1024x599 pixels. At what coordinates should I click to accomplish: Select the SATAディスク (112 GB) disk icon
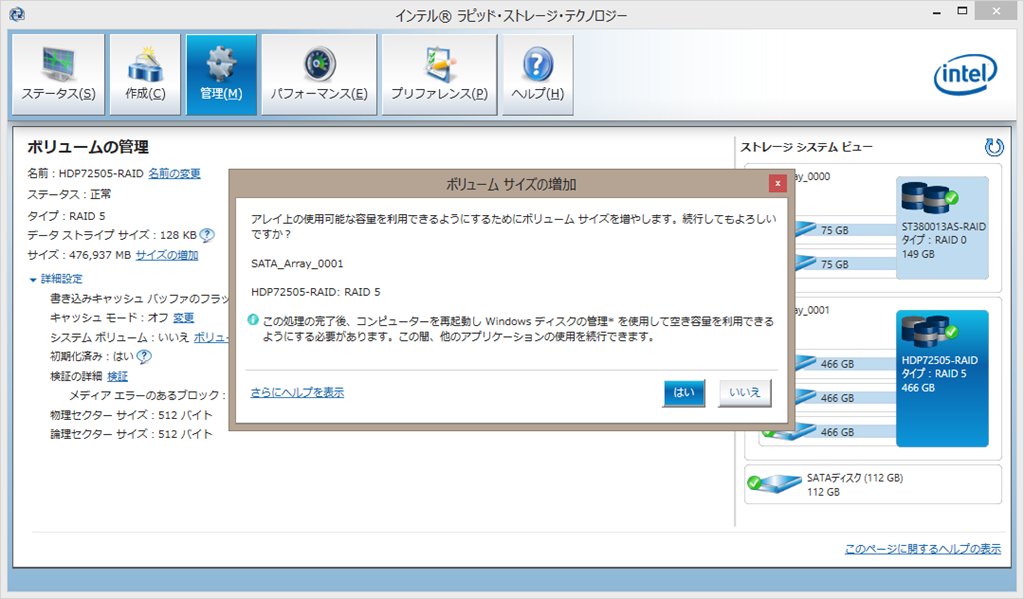[774, 484]
